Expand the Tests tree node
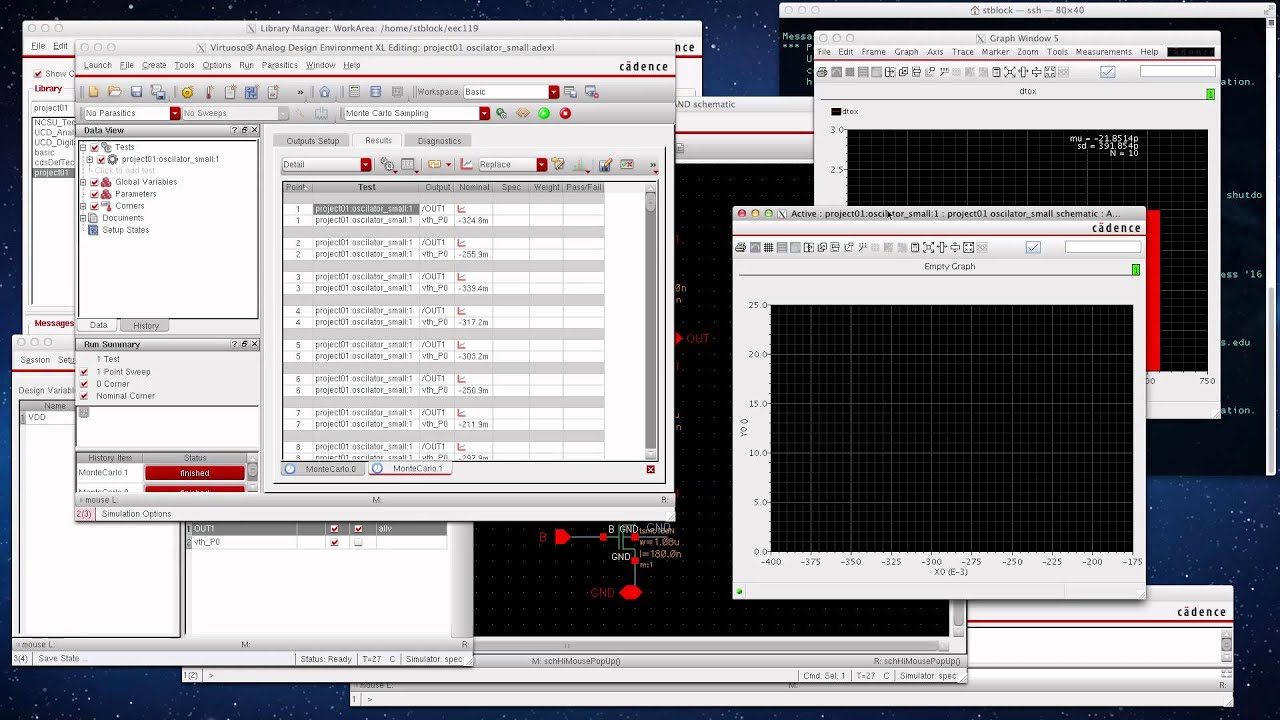This screenshot has width=1280, height=720. 83,147
